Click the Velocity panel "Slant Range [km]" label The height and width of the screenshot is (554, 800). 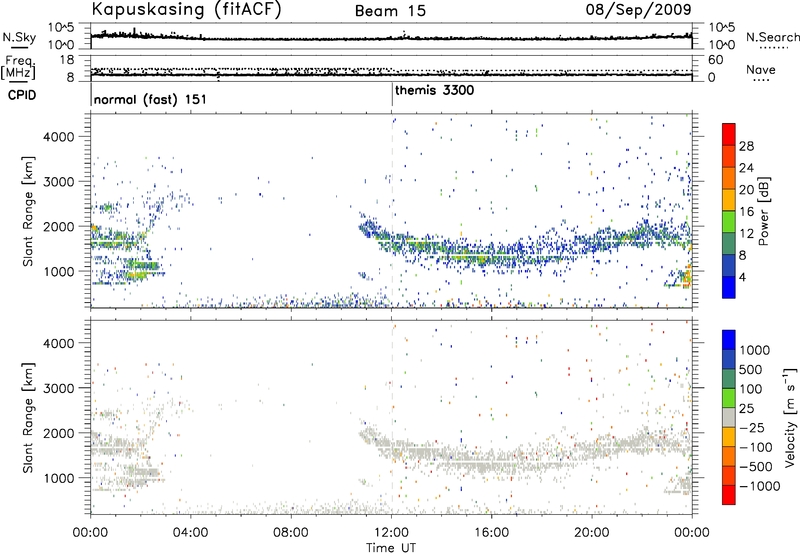click(28, 418)
